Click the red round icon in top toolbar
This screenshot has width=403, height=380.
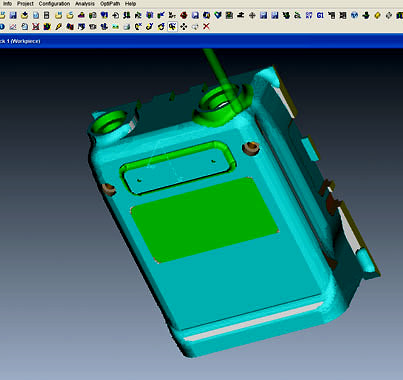[x=184, y=15]
